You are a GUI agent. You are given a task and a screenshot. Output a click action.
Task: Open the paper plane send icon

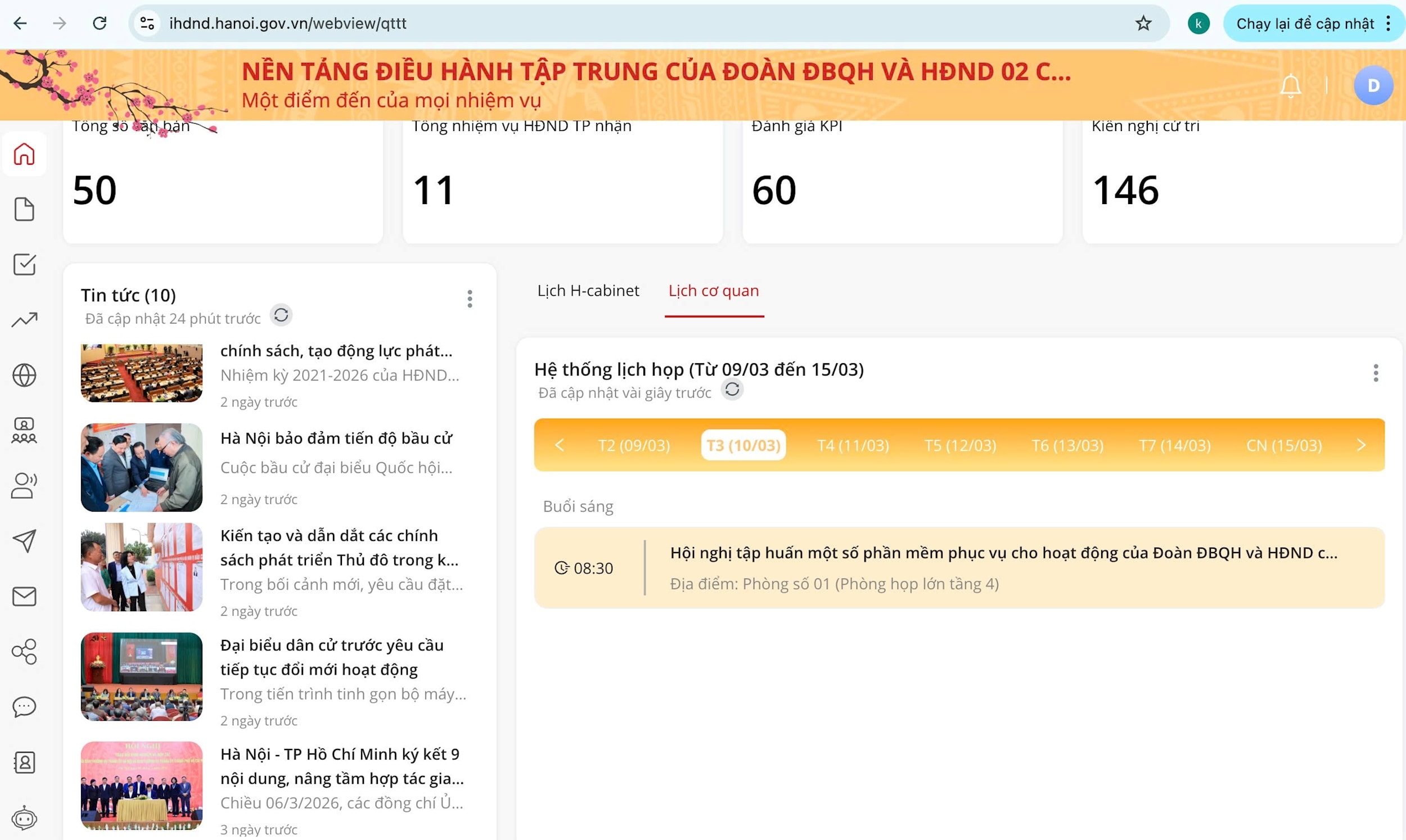(x=24, y=540)
